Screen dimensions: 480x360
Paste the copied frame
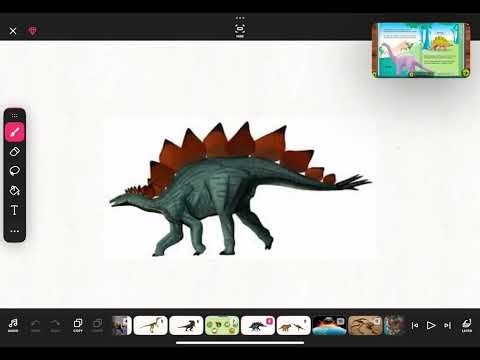(x=98, y=325)
